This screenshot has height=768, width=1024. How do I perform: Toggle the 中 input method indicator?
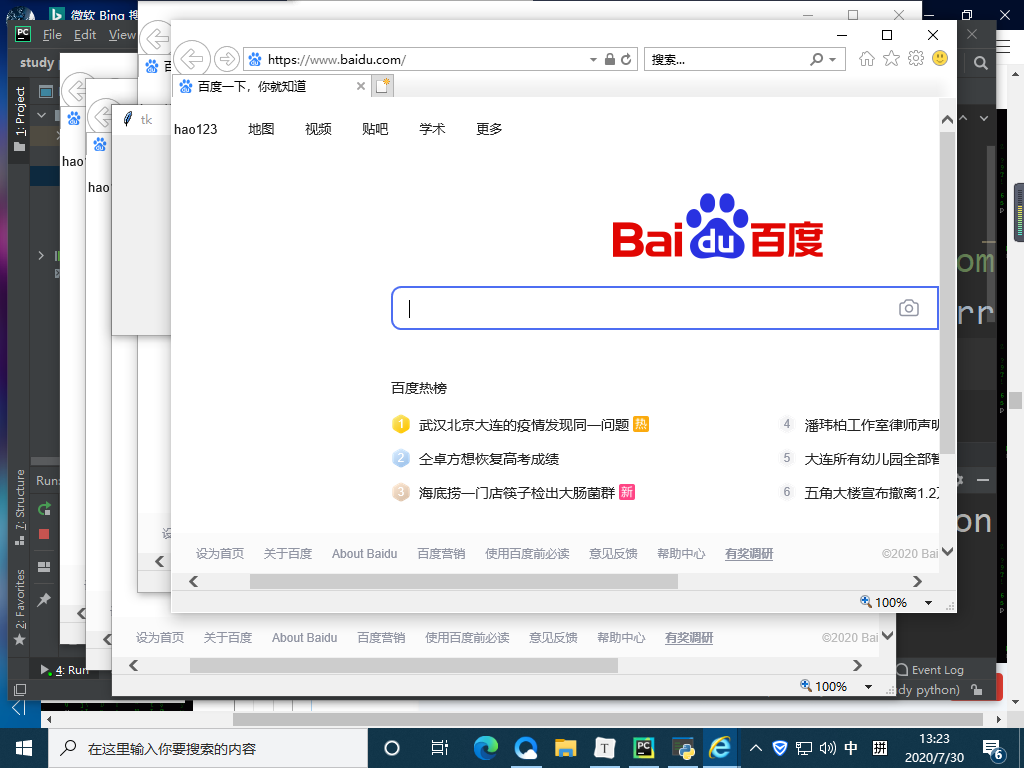(851, 748)
